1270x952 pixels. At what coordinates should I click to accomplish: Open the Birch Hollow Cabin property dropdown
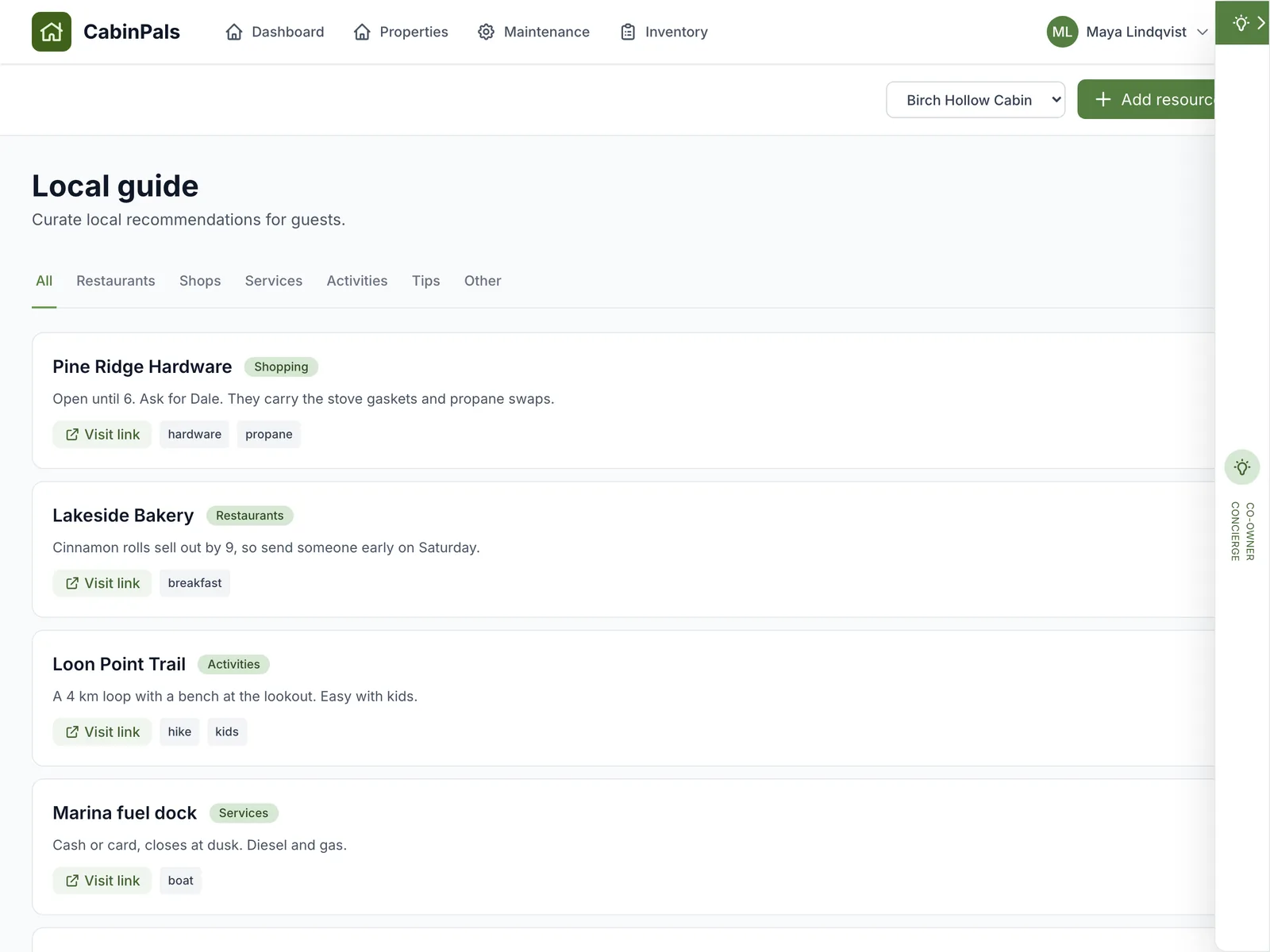976,99
